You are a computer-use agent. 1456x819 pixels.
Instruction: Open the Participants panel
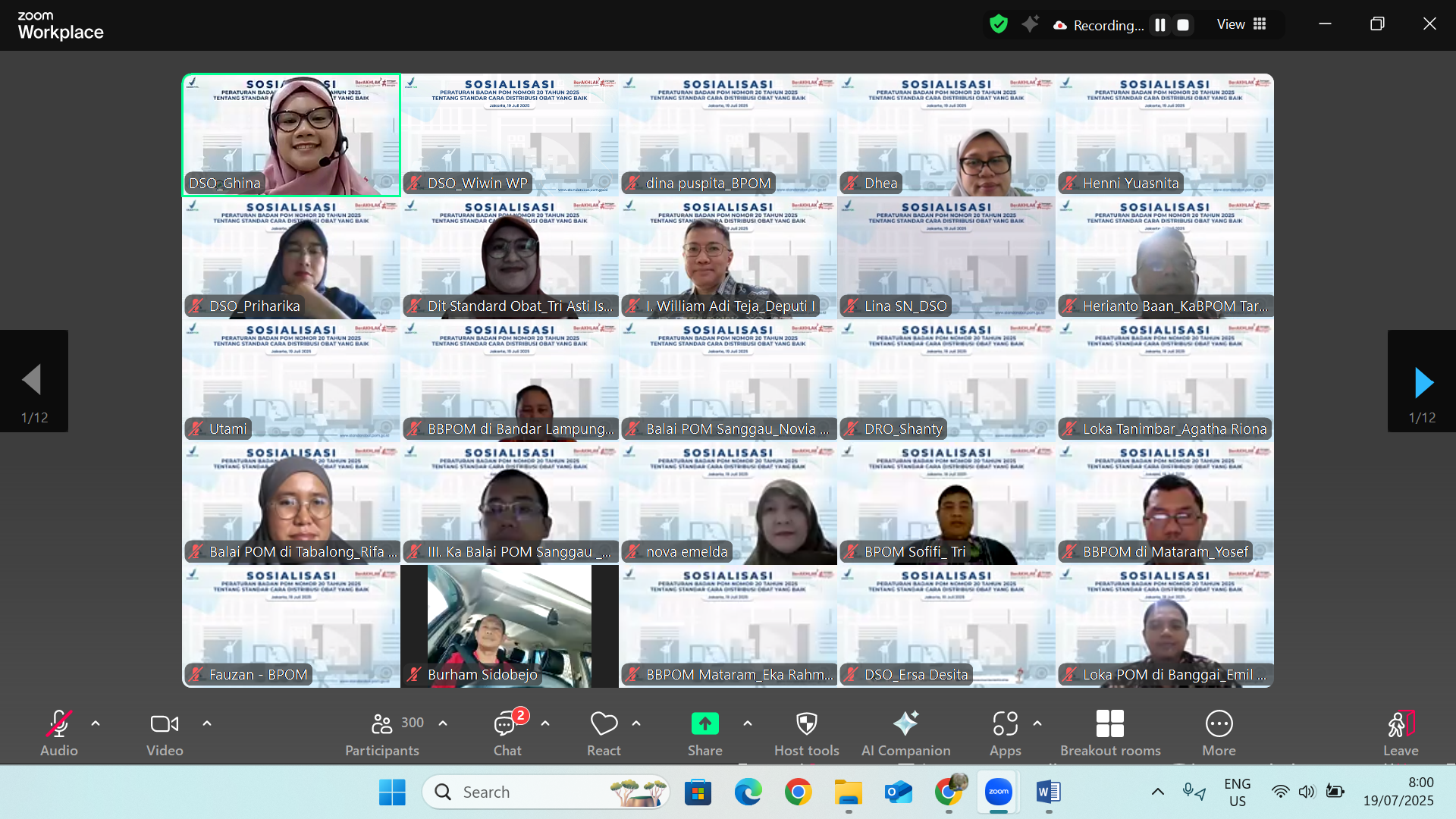[382, 733]
